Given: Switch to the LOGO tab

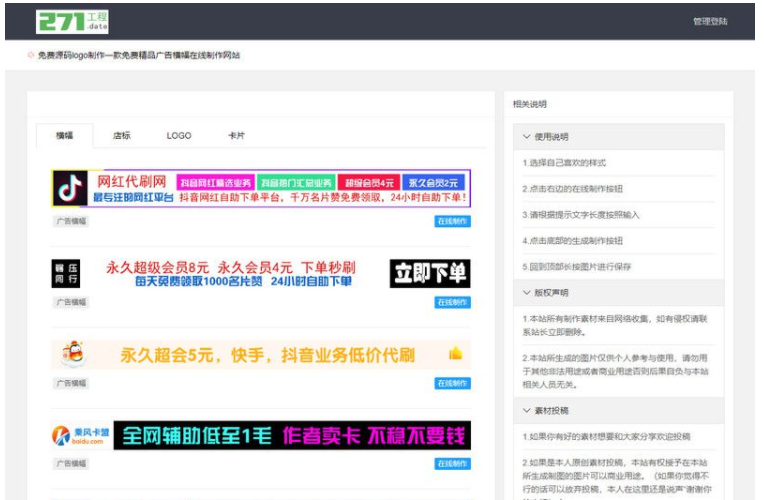Looking at the screenshot, I should 179,135.
